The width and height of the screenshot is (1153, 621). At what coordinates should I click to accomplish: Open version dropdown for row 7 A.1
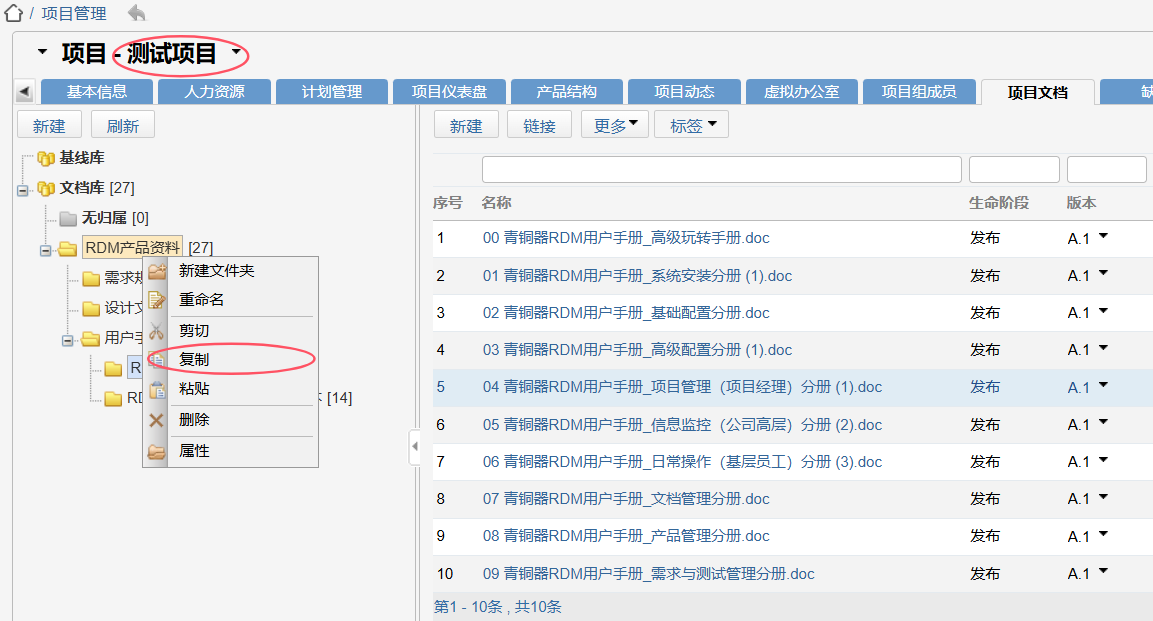tap(1103, 459)
